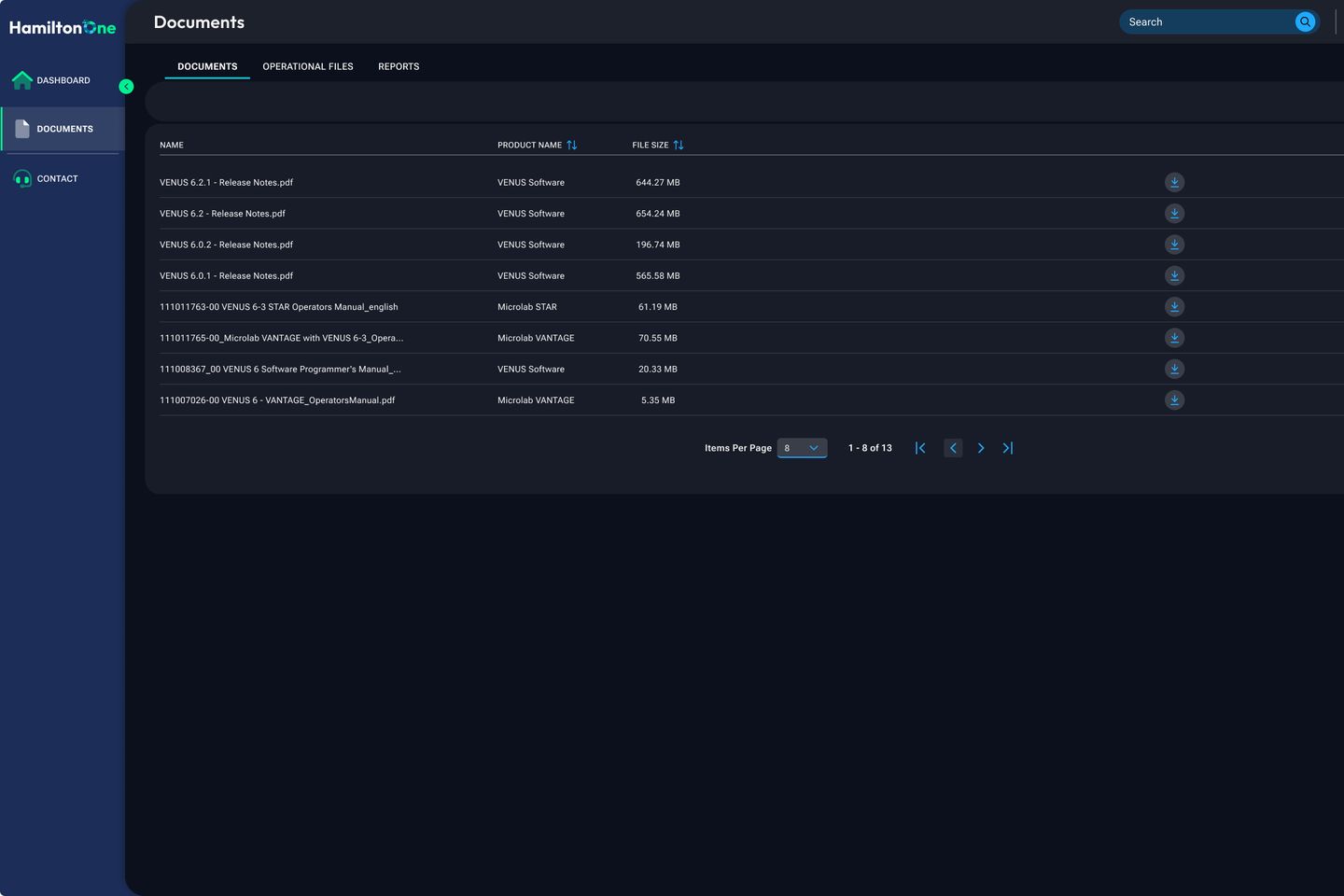Go to next page
This screenshot has width=1344, height=896.
[x=980, y=448]
